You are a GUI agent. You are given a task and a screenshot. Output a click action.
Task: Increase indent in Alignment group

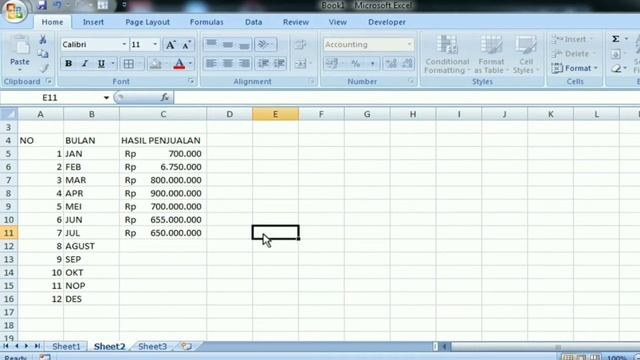(x=279, y=63)
